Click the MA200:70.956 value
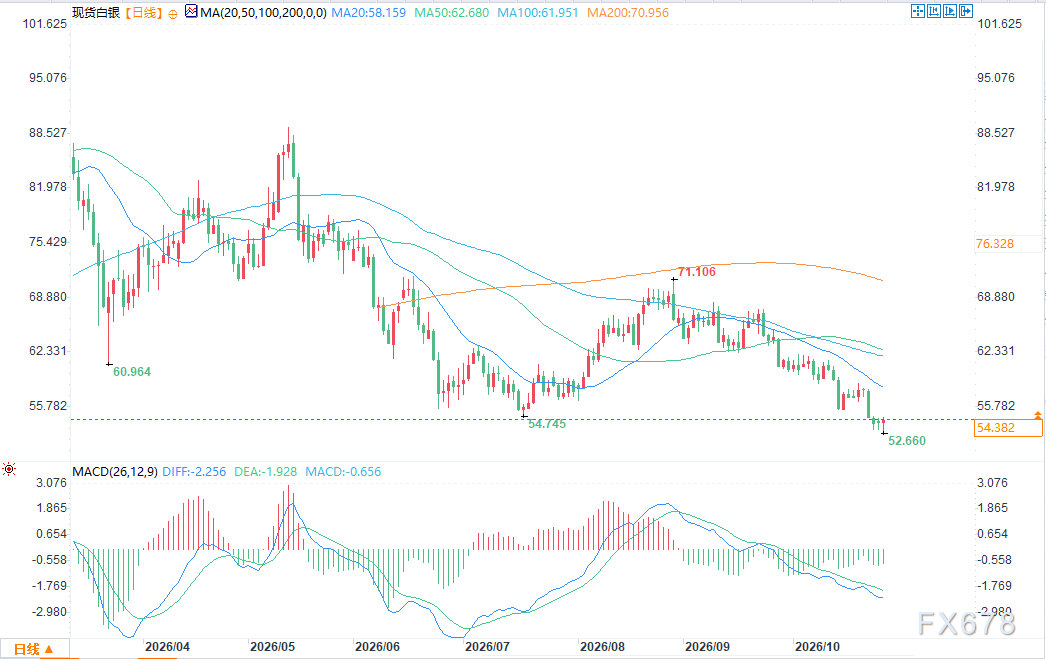Image resolution: width=1046 pixels, height=659 pixels. click(x=628, y=13)
